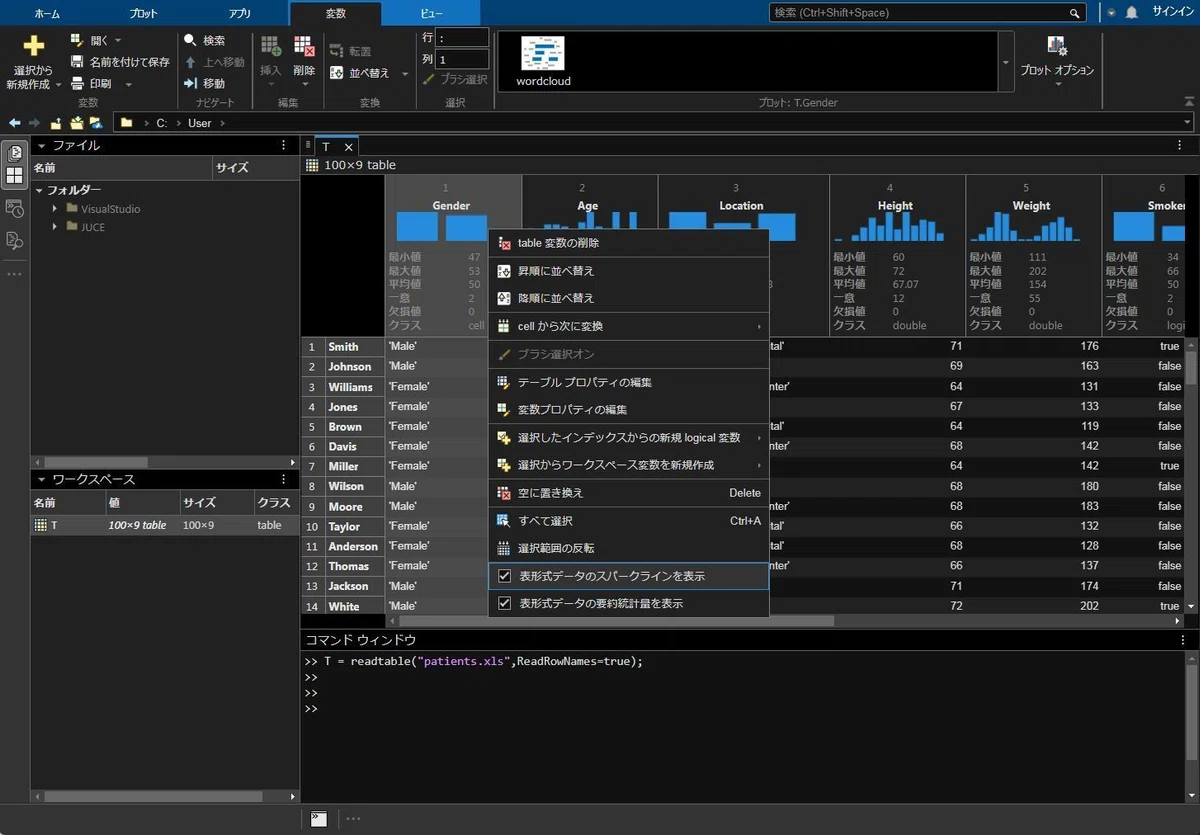Open cell から次に変換 submenu
This screenshot has height=835, width=1200.
[x=628, y=326]
